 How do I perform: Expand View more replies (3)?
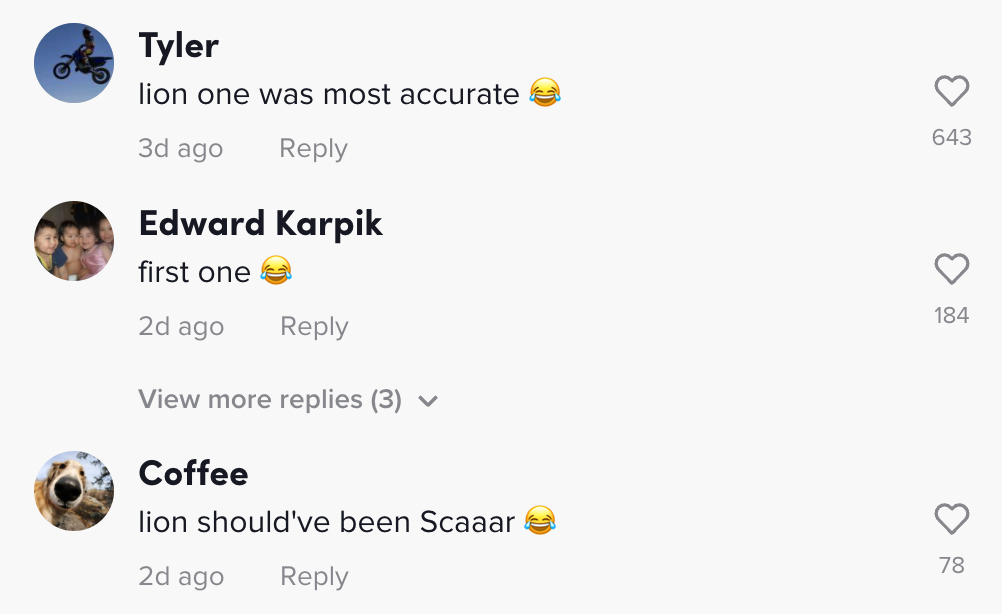tap(270, 400)
